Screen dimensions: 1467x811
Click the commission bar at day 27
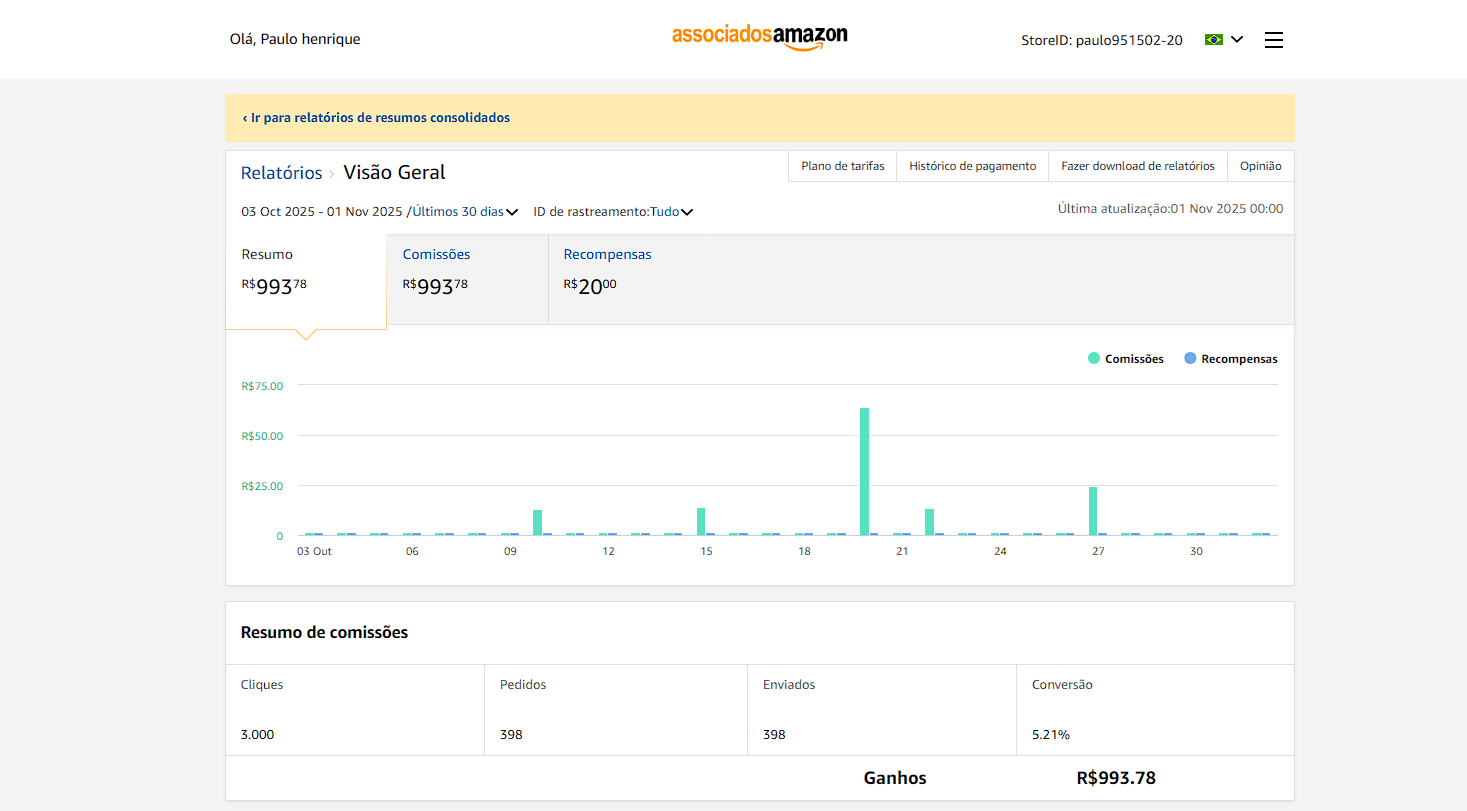(x=1093, y=511)
